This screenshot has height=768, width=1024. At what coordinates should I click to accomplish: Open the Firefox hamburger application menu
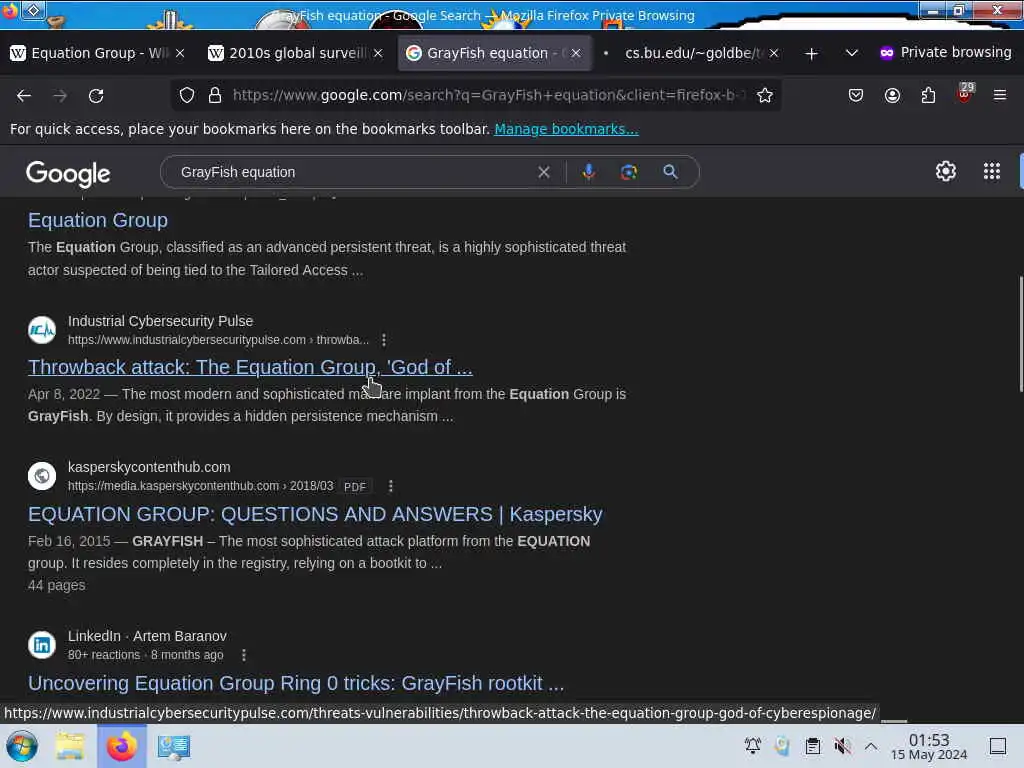[999, 95]
